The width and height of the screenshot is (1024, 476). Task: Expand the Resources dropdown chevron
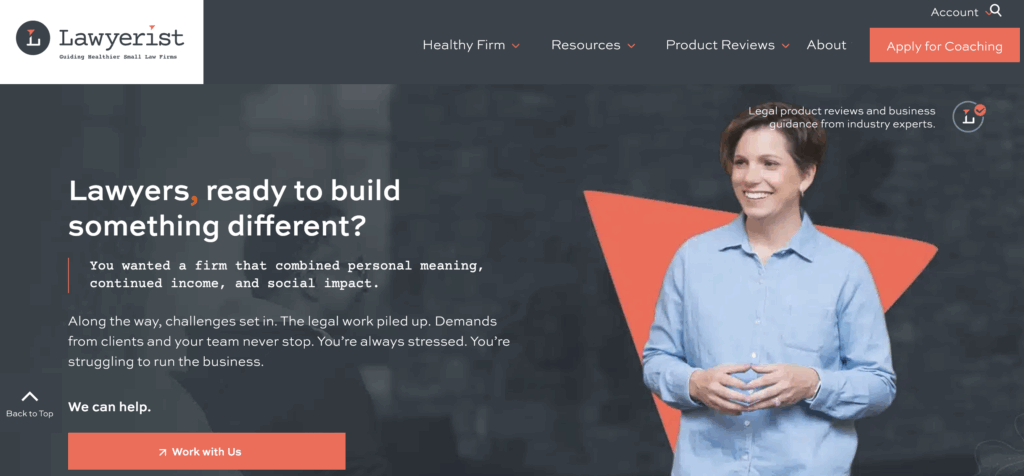point(632,46)
